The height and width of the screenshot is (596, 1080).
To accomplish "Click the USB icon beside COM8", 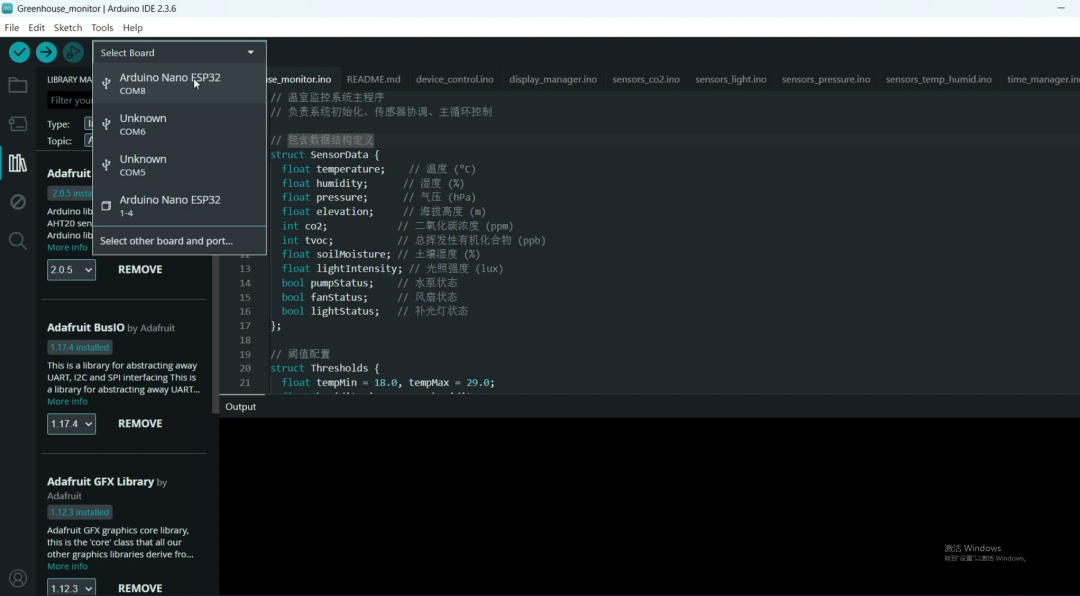I will point(106,83).
